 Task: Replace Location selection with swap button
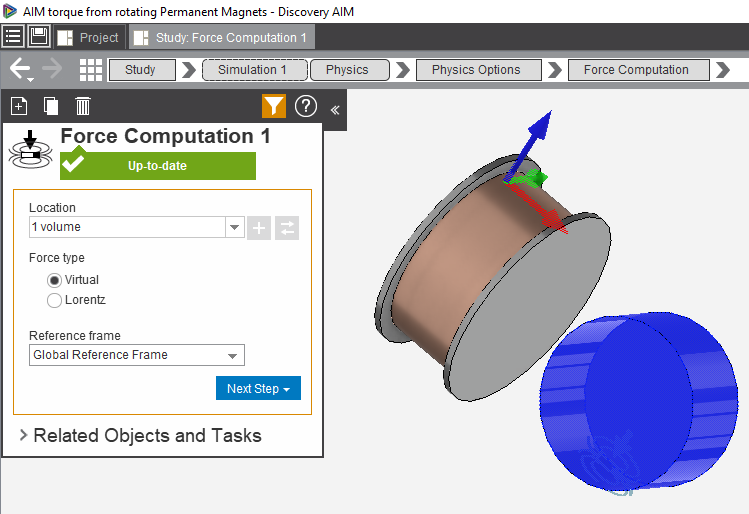tap(287, 228)
